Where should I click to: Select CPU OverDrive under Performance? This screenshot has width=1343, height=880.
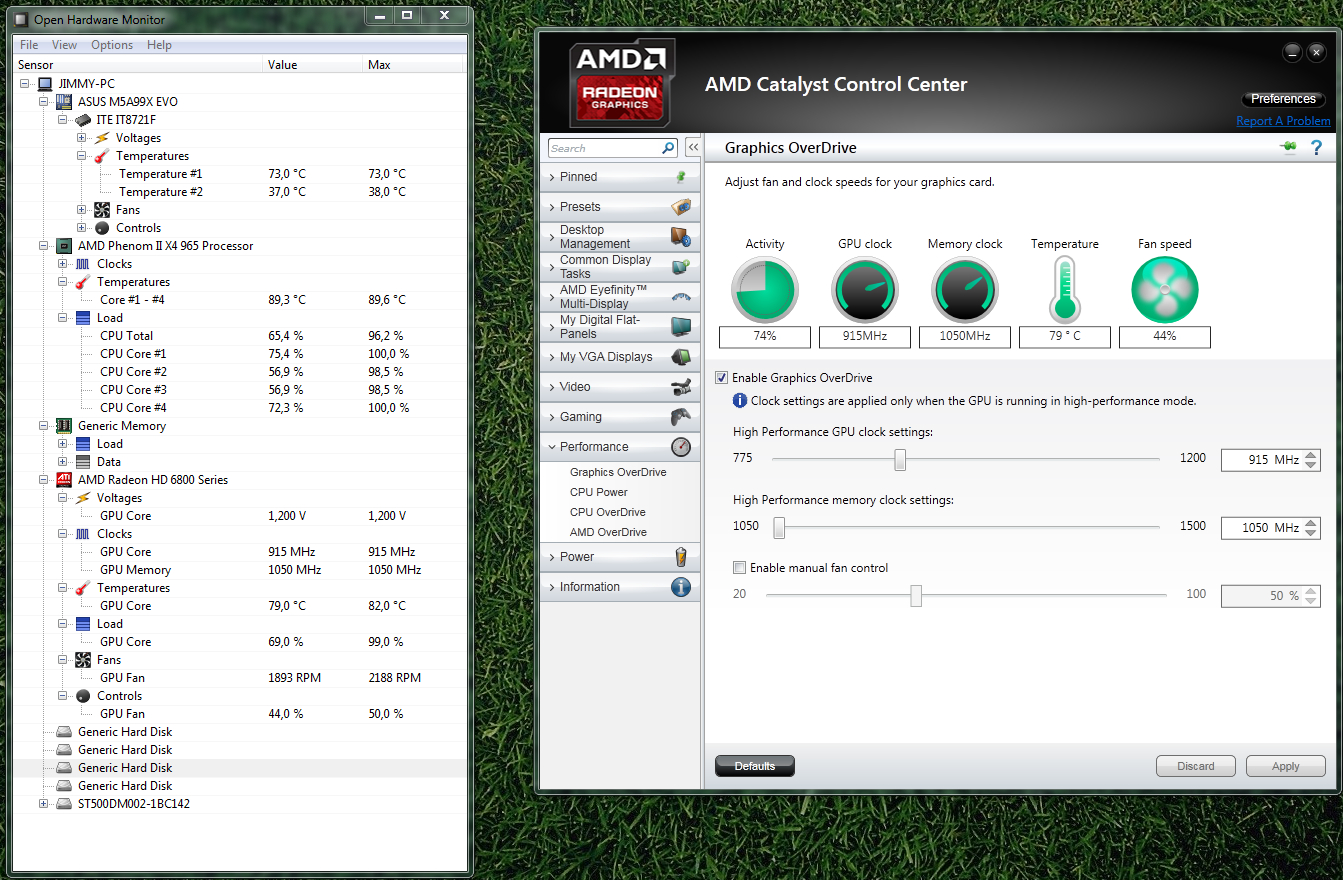point(608,512)
